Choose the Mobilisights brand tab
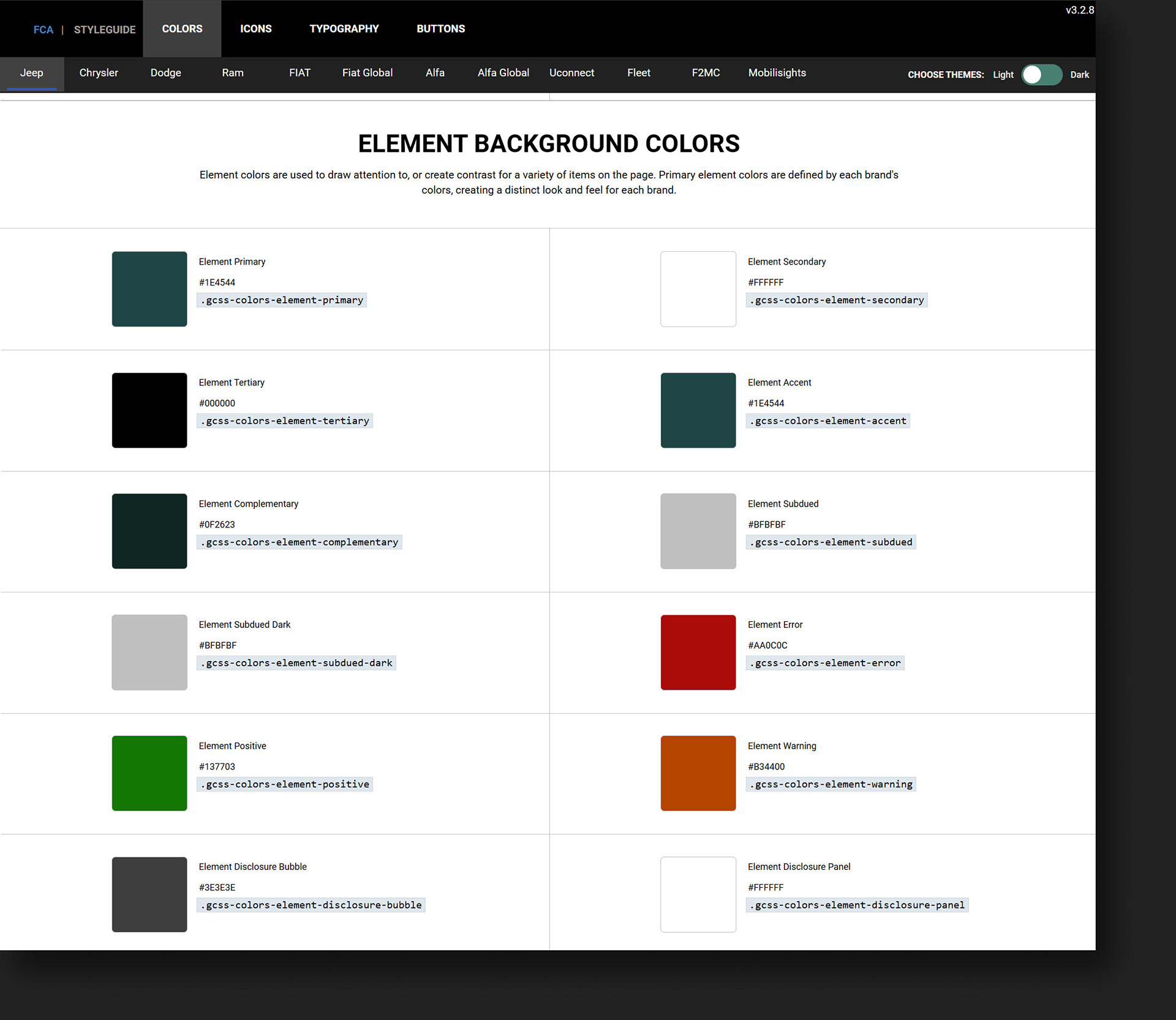1176x1020 pixels. pyautogui.click(x=777, y=73)
